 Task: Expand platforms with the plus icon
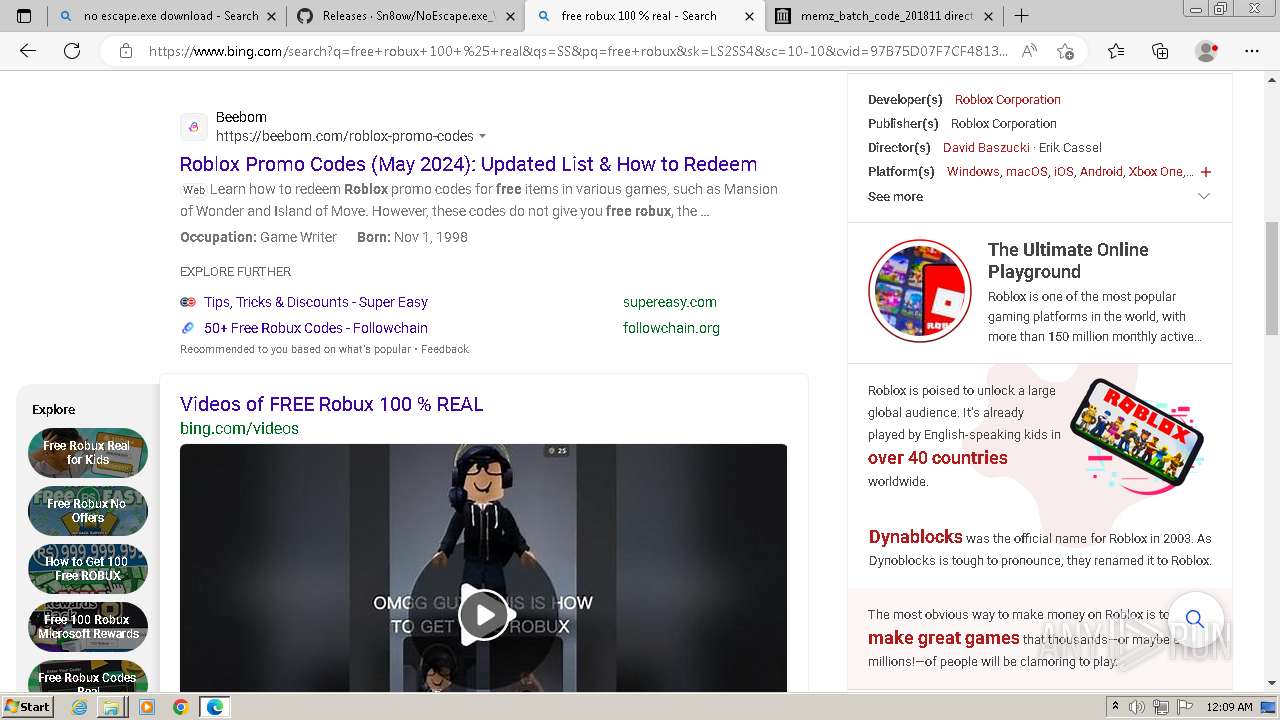point(1206,172)
